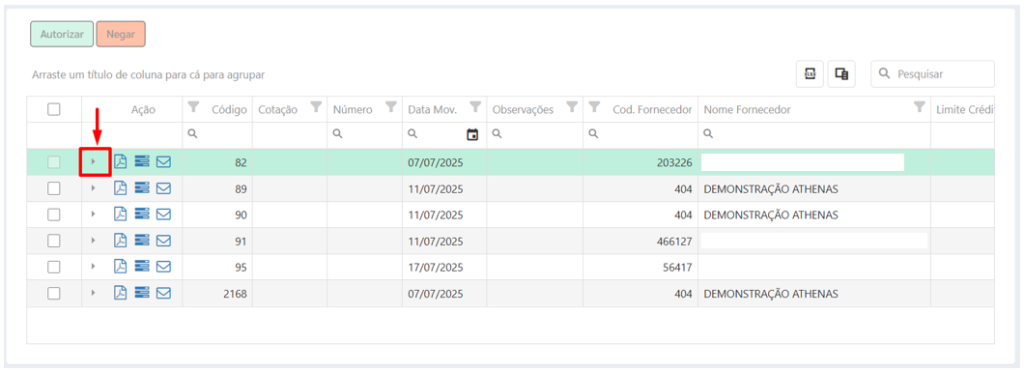This screenshot has width=1024, height=371.
Task: Click the Autorizar button
Action: pos(62,35)
